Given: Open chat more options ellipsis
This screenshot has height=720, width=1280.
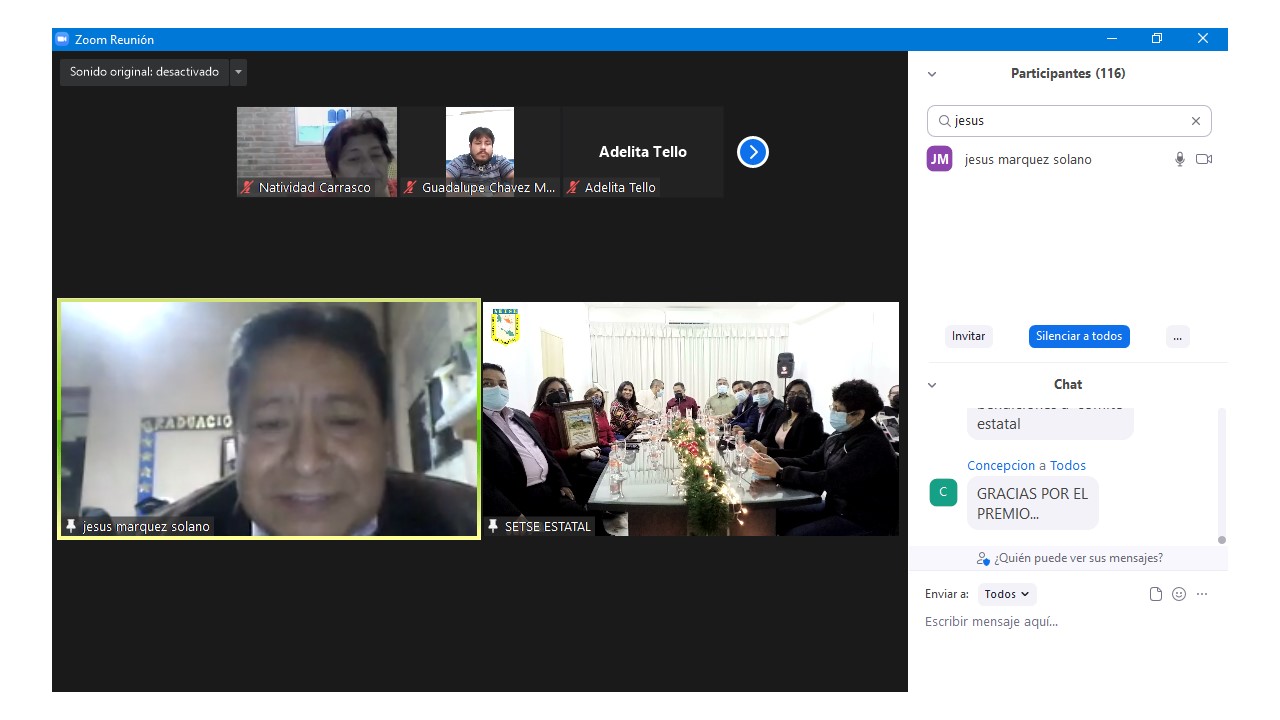Looking at the screenshot, I should [x=1202, y=594].
